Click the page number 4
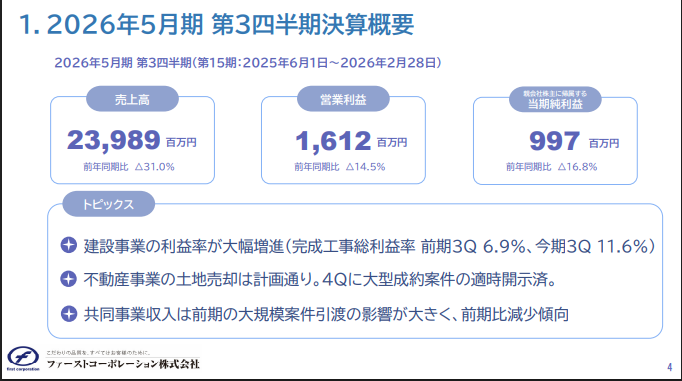This screenshot has width=682, height=381. pos(670,367)
